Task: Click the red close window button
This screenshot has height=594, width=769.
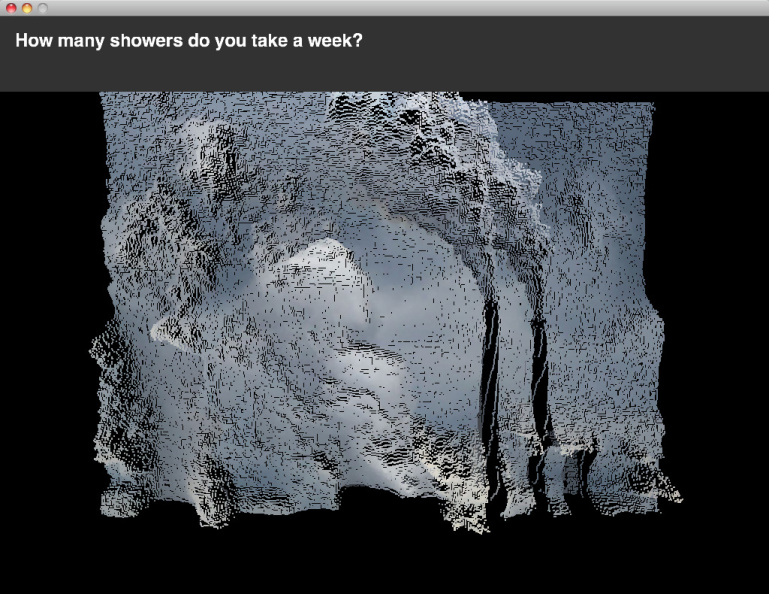Action: 11,8
